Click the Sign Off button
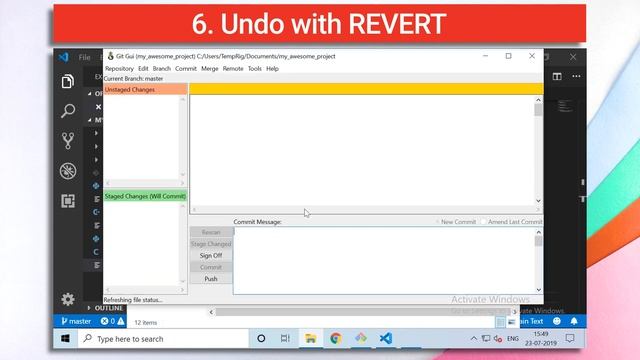The width and height of the screenshot is (640, 360). click(211, 256)
